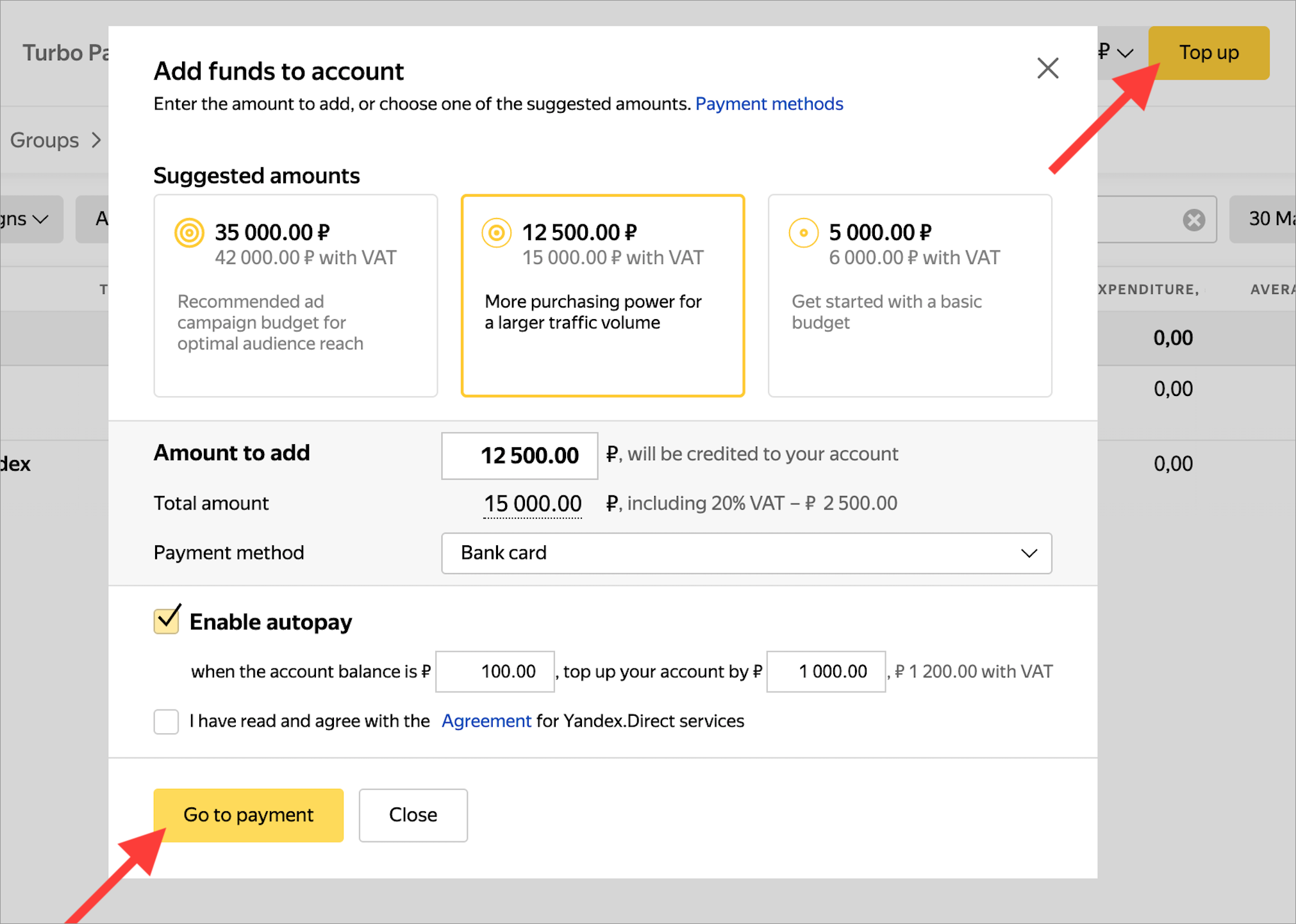Click the Amount to add input field
Screen dimensions: 1296x924
[x=520, y=456]
